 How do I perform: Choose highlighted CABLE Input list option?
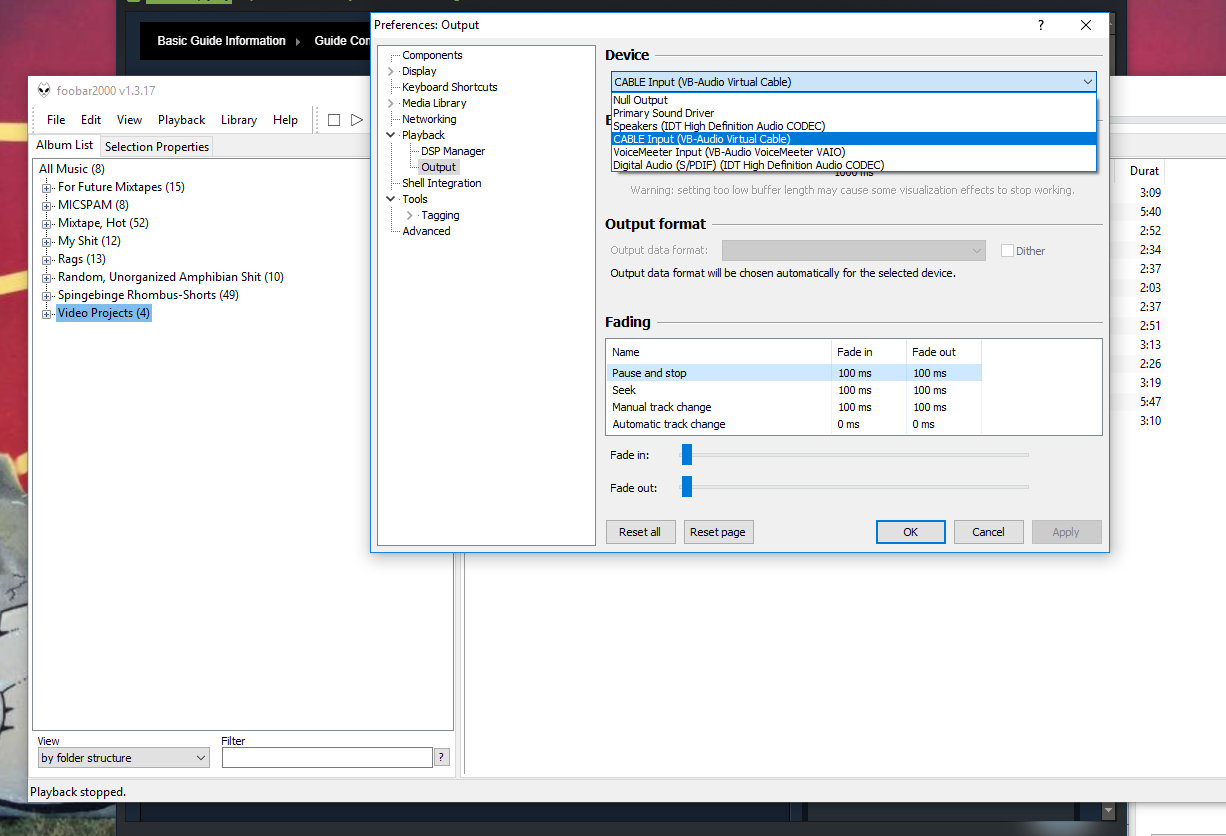pos(854,139)
